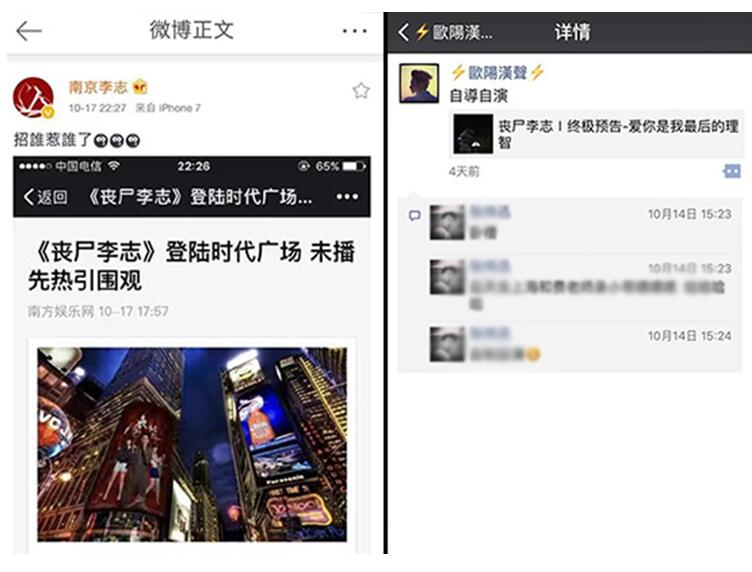Tap the 详情 title in header
Screen dimensions: 752x572
[572, 32]
